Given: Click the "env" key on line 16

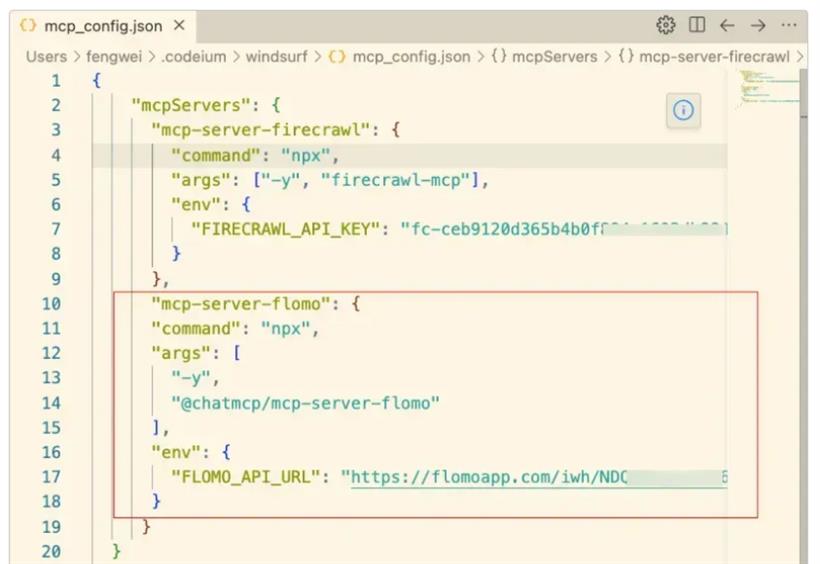Looking at the screenshot, I should click(176, 453).
